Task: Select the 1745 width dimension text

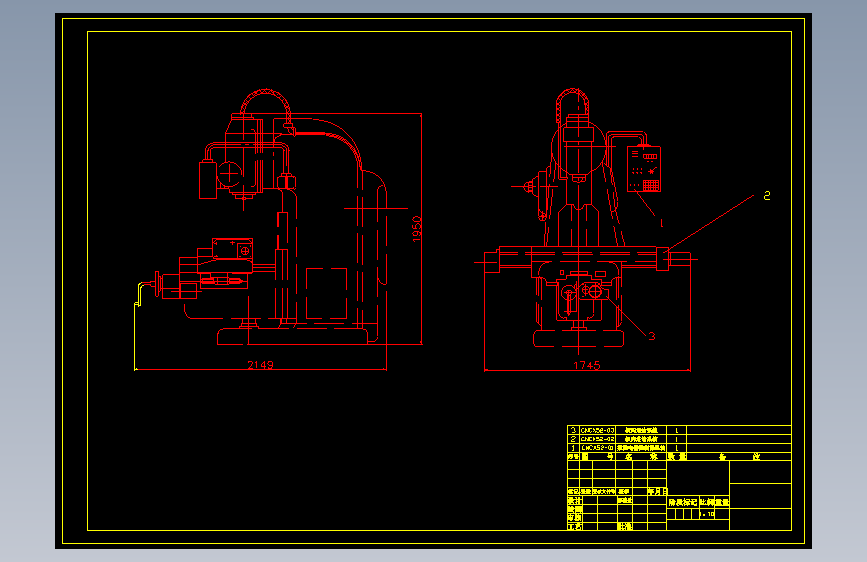Action: click(x=587, y=365)
